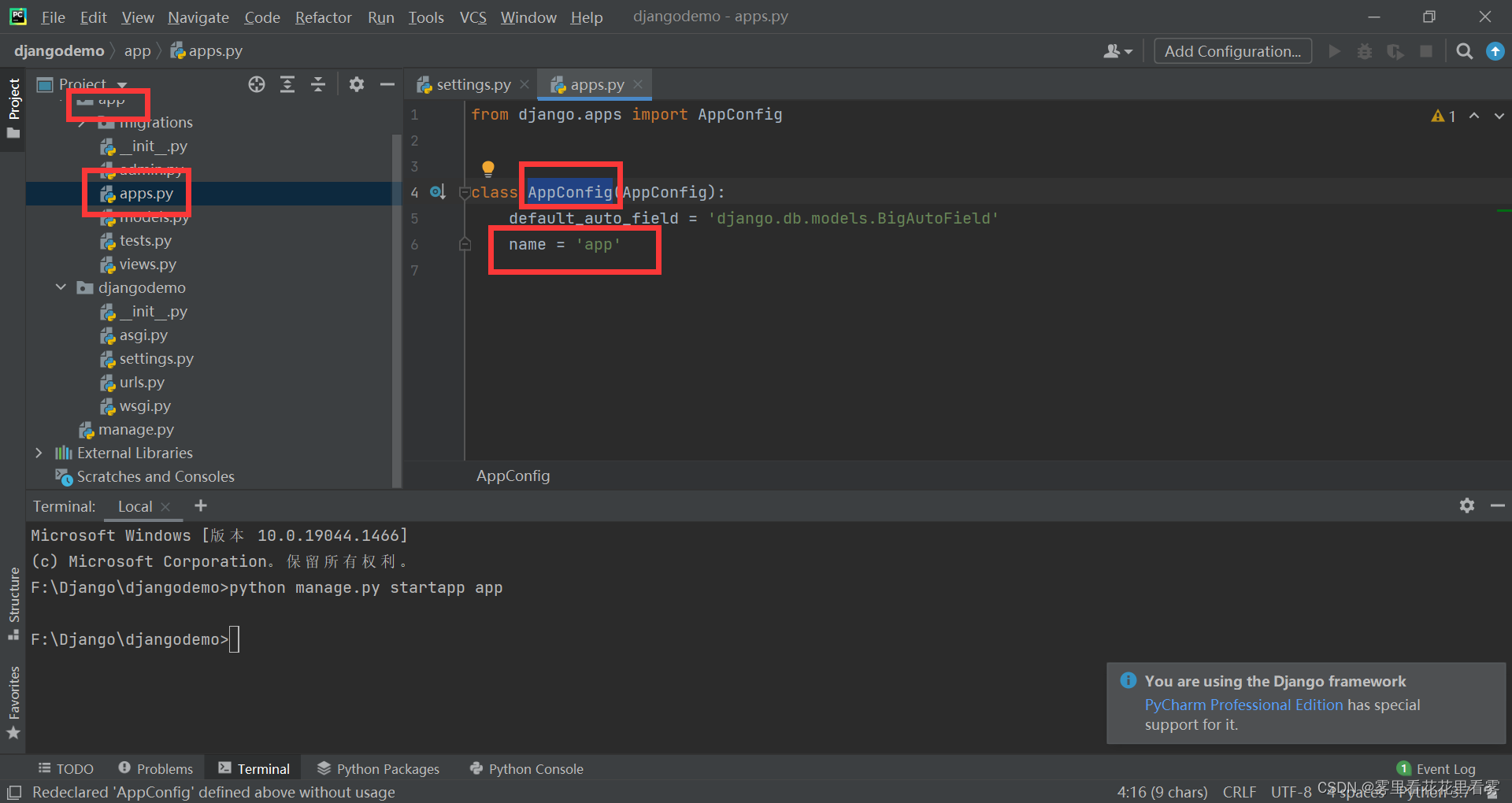Click the Stop square icon
The height and width of the screenshot is (803, 1512).
pos(1426,51)
